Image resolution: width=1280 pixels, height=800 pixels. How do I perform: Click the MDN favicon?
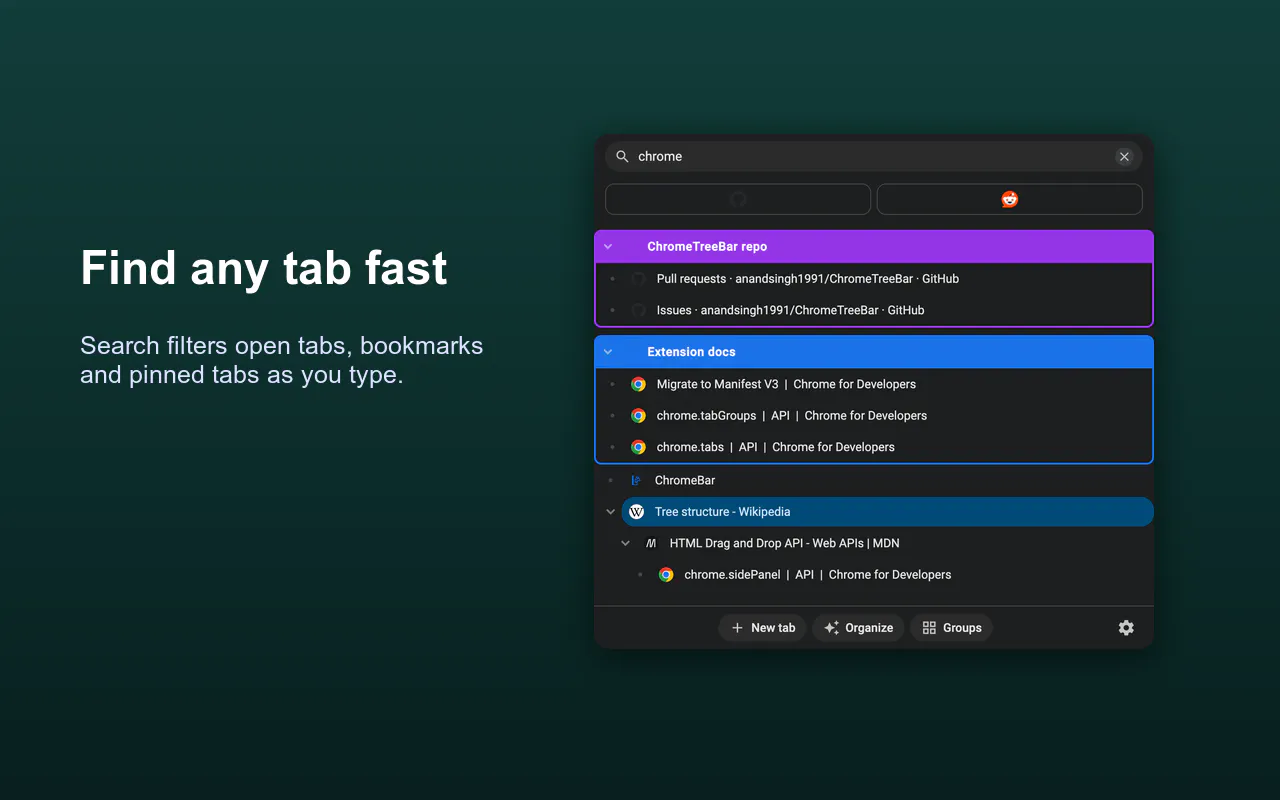(x=651, y=544)
